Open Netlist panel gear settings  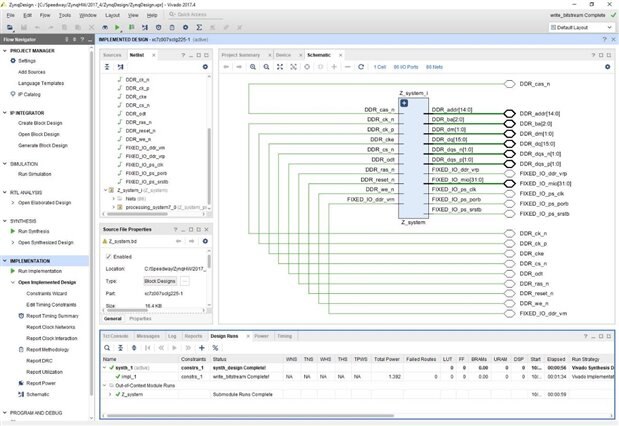click(204, 66)
